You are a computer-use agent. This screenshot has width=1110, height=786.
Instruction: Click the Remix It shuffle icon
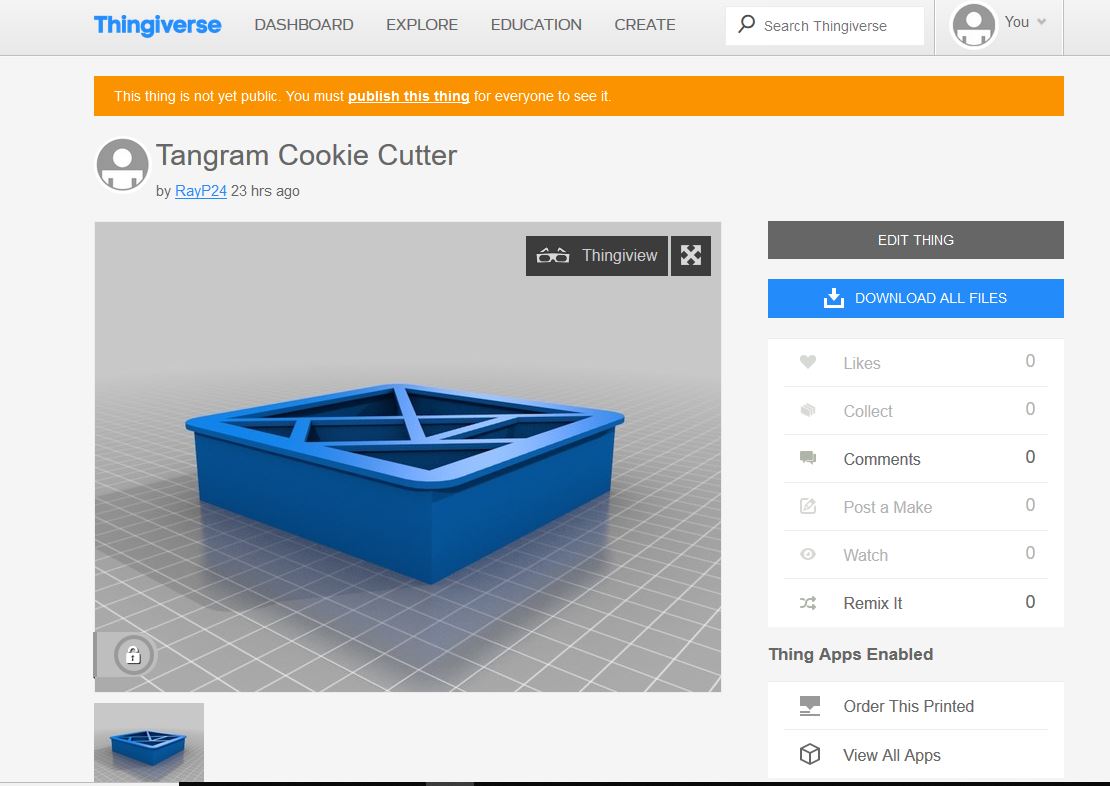pos(808,603)
